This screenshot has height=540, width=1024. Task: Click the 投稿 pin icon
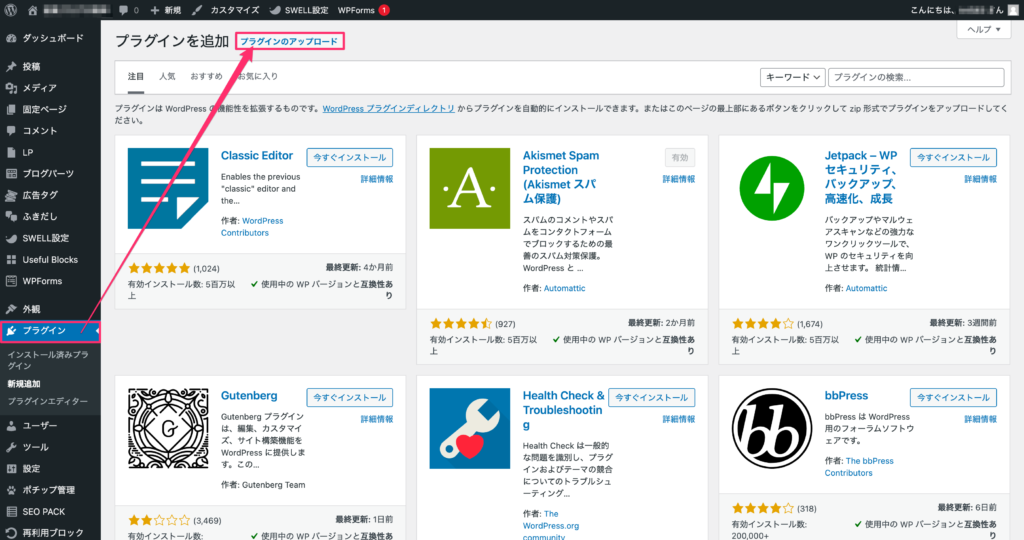click(11, 67)
